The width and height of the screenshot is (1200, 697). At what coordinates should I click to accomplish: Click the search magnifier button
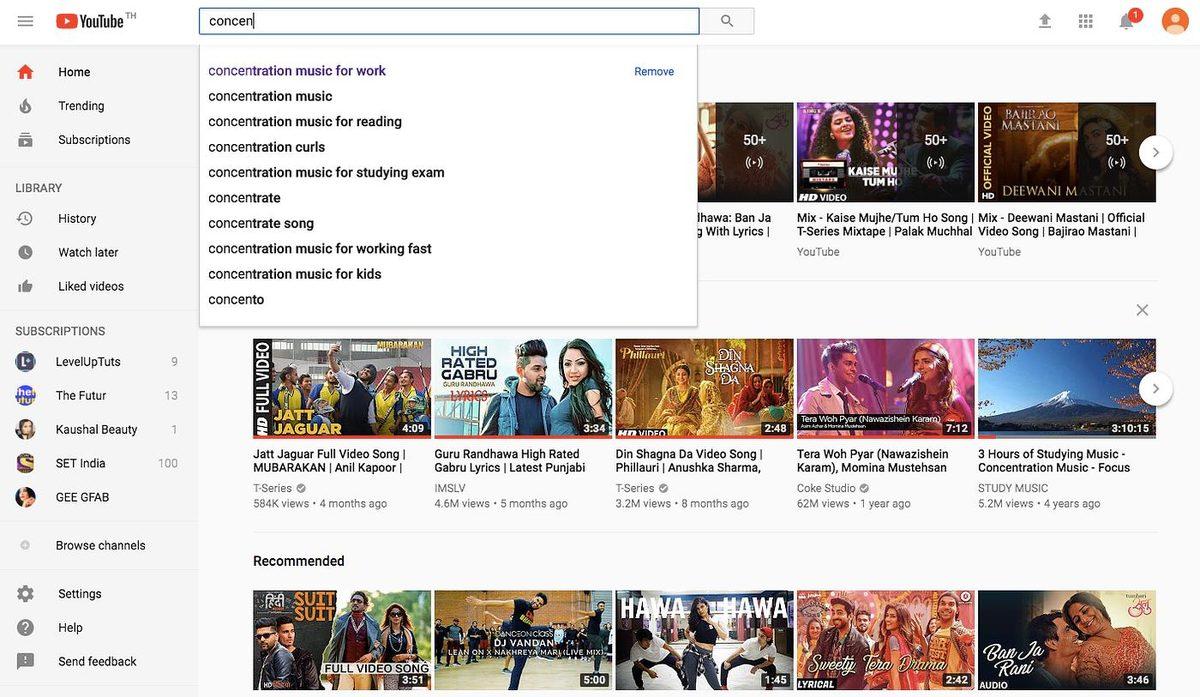[727, 21]
